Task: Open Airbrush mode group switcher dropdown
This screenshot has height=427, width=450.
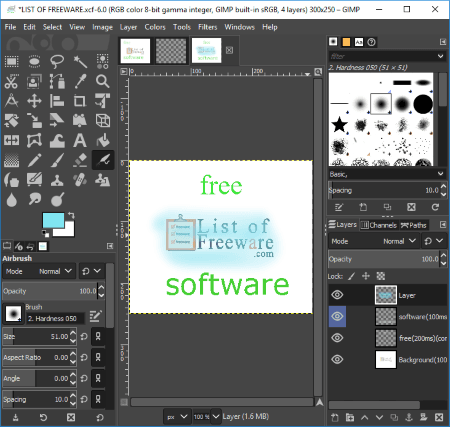Action: tap(91, 271)
